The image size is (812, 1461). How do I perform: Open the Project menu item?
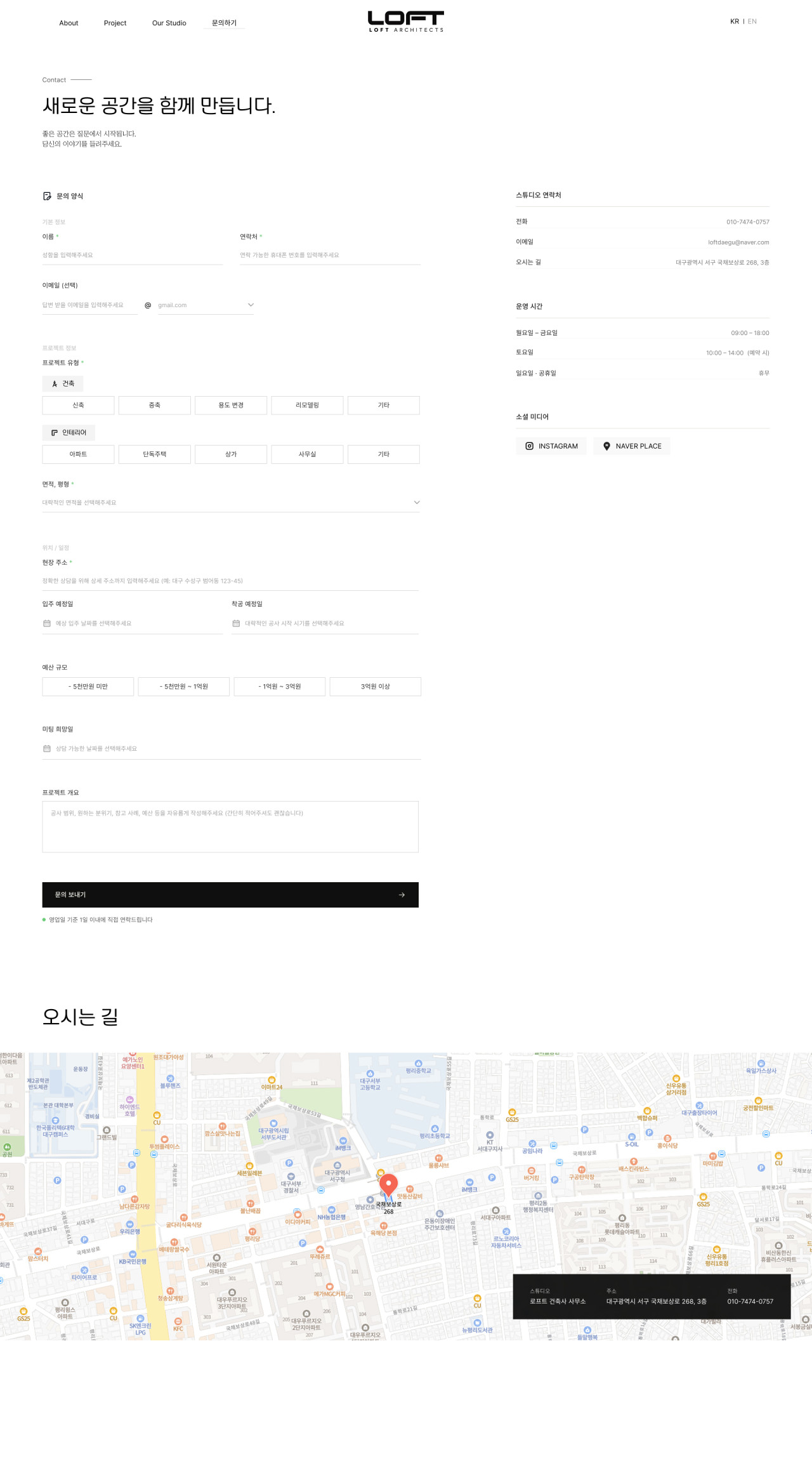point(115,23)
